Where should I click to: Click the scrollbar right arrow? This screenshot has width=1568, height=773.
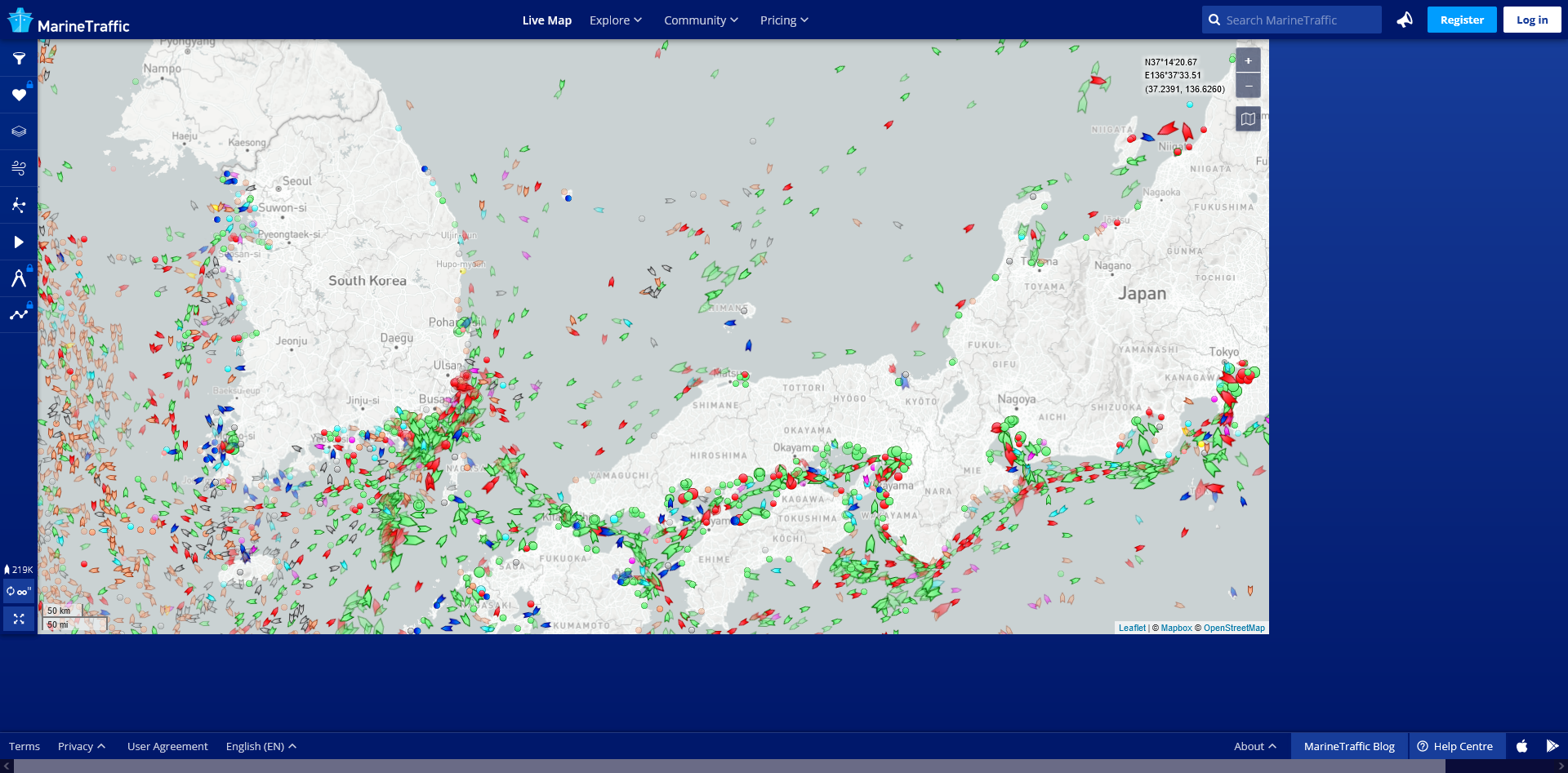(1561, 766)
